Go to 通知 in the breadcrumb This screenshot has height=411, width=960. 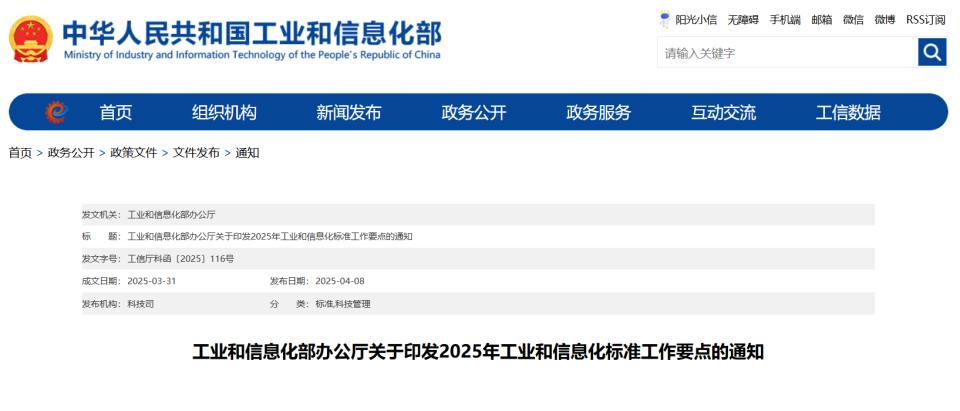(x=247, y=153)
